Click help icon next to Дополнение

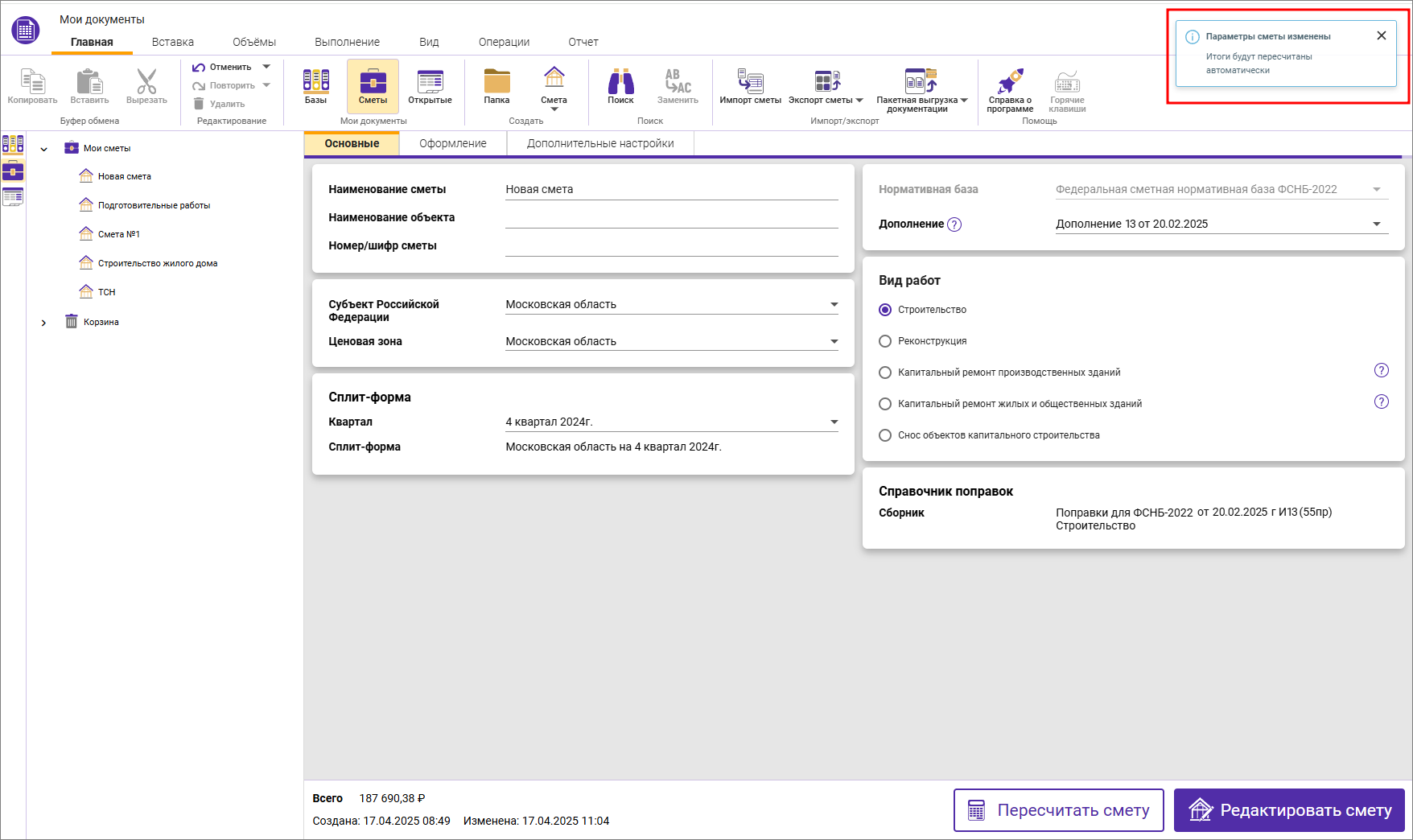(954, 224)
